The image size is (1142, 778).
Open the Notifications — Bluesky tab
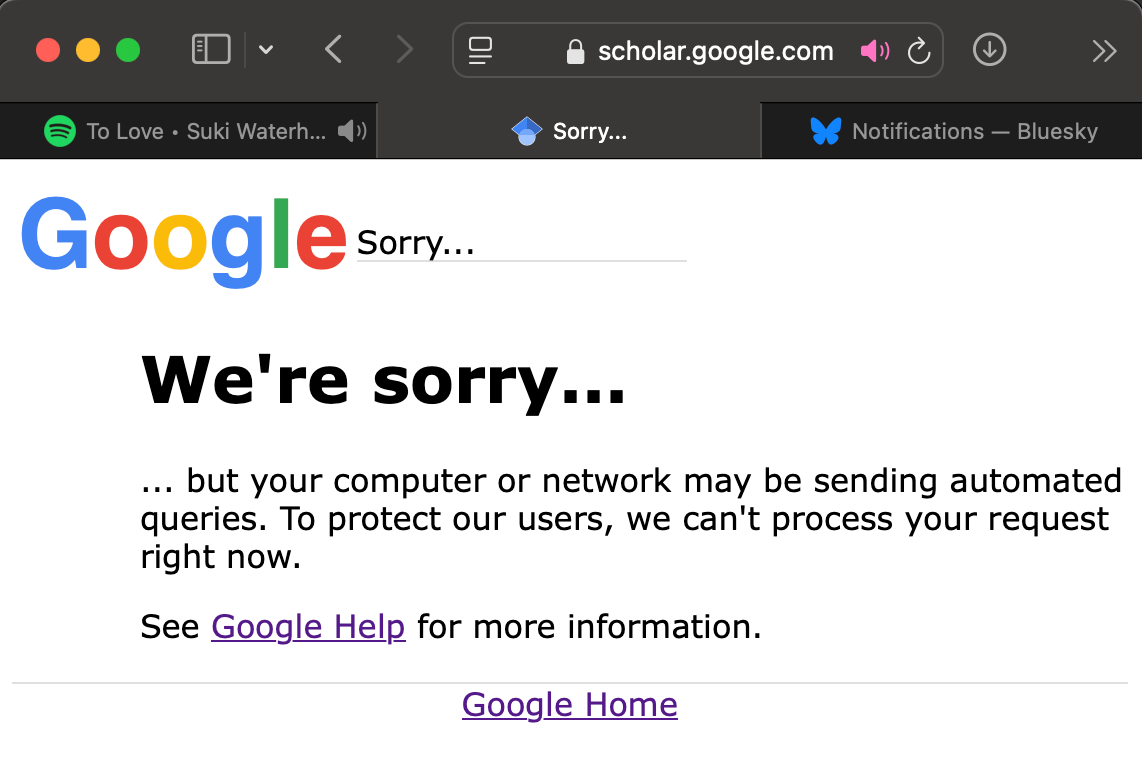(953, 131)
